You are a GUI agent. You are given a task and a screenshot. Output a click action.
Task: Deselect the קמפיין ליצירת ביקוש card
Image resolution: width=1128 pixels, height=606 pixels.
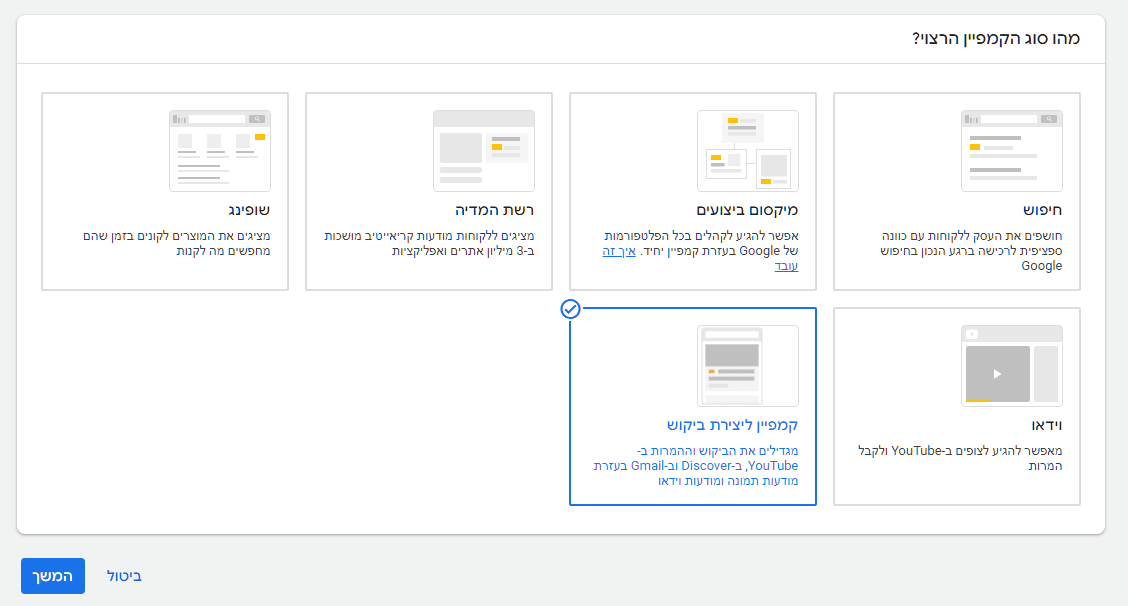click(x=692, y=407)
